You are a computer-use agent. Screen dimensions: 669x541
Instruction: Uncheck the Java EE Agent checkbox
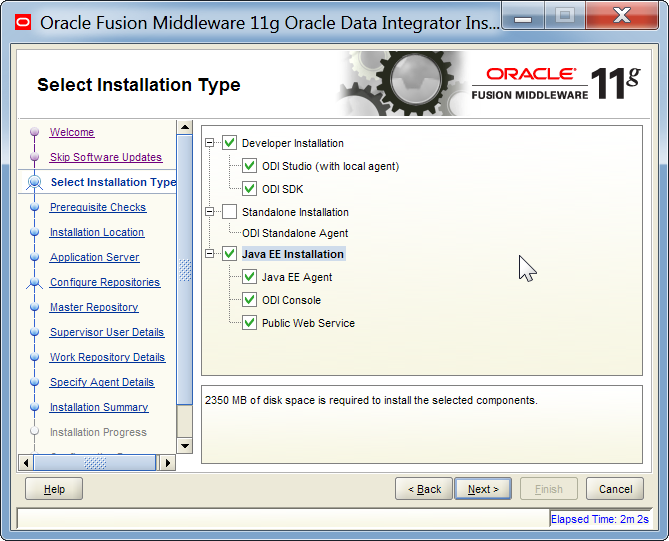[250, 276]
